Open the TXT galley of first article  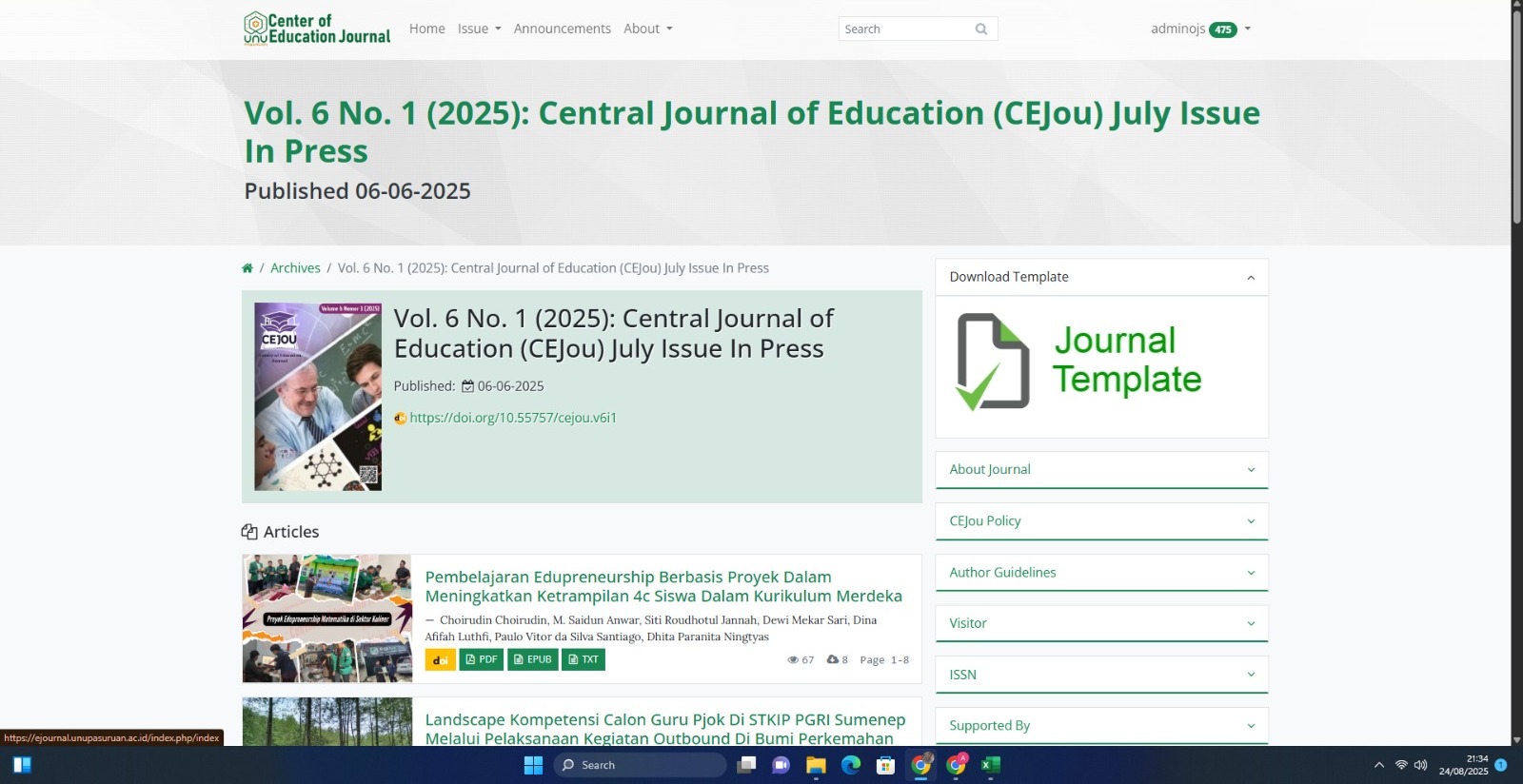click(x=583, y=659)
